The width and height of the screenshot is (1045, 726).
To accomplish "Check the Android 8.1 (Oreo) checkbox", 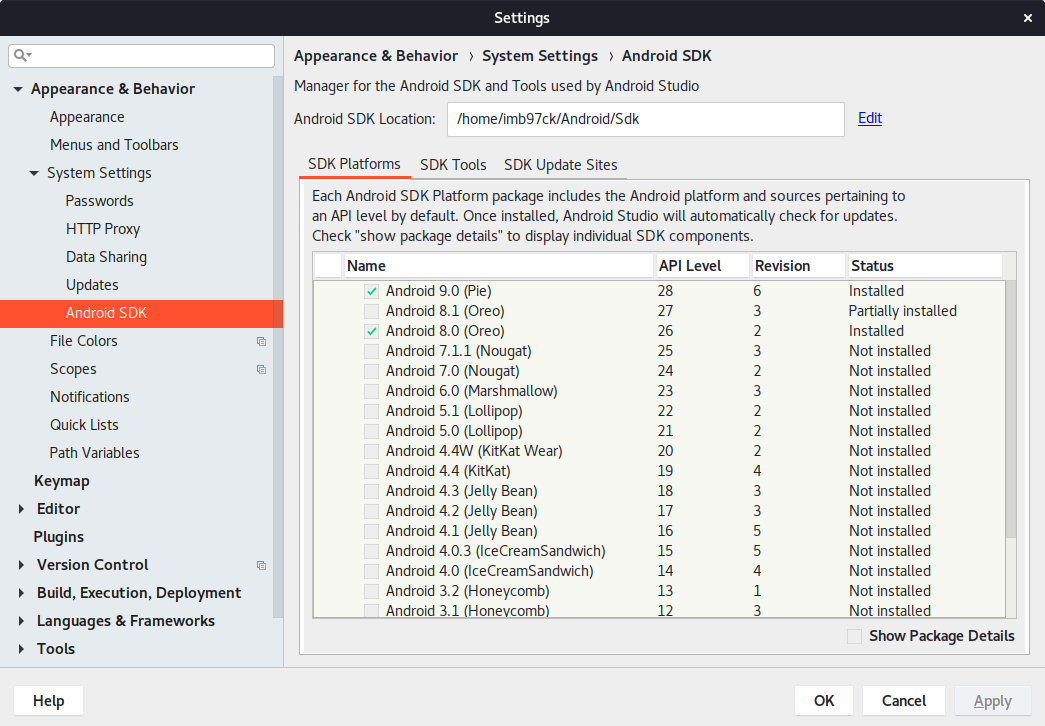I will (372, 311).
